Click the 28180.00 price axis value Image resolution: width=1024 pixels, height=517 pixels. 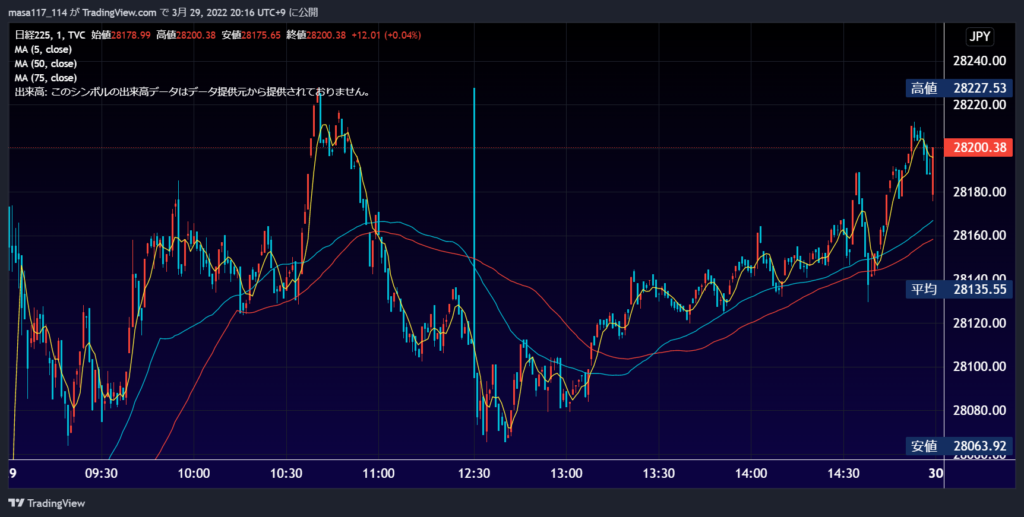[x=980, y=192]
